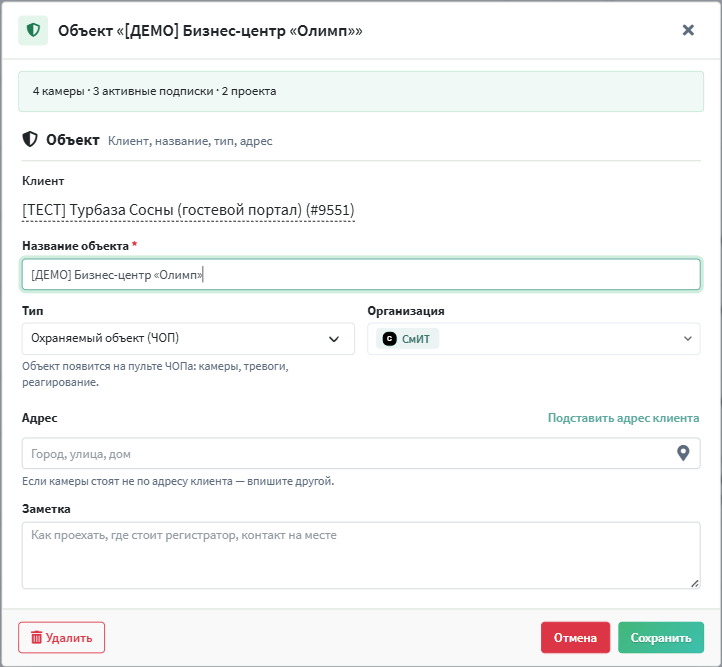The height and width of the screenshot is (667, 722).
Task: Click the dialog title Объект «[ДЕМО] Бизнес-центр «Олимп»»
Action: pos(210,30)
